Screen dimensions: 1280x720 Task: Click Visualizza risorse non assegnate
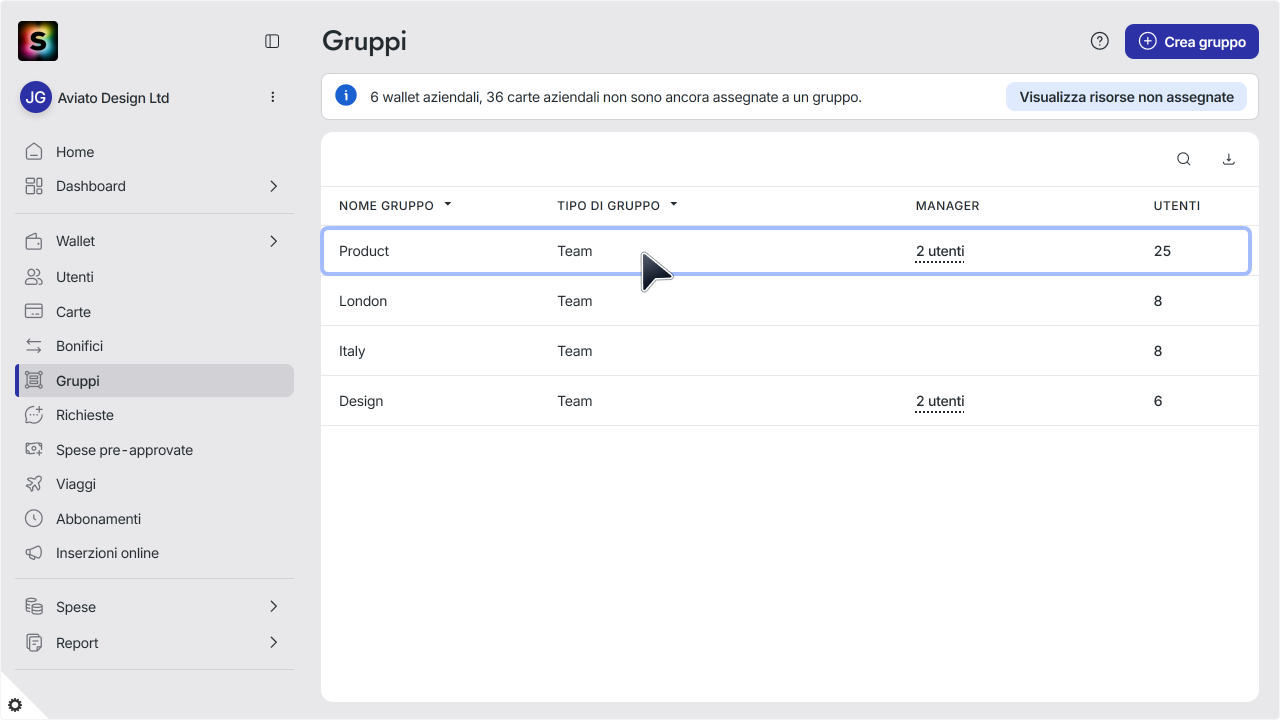[x=1126, y=97]
